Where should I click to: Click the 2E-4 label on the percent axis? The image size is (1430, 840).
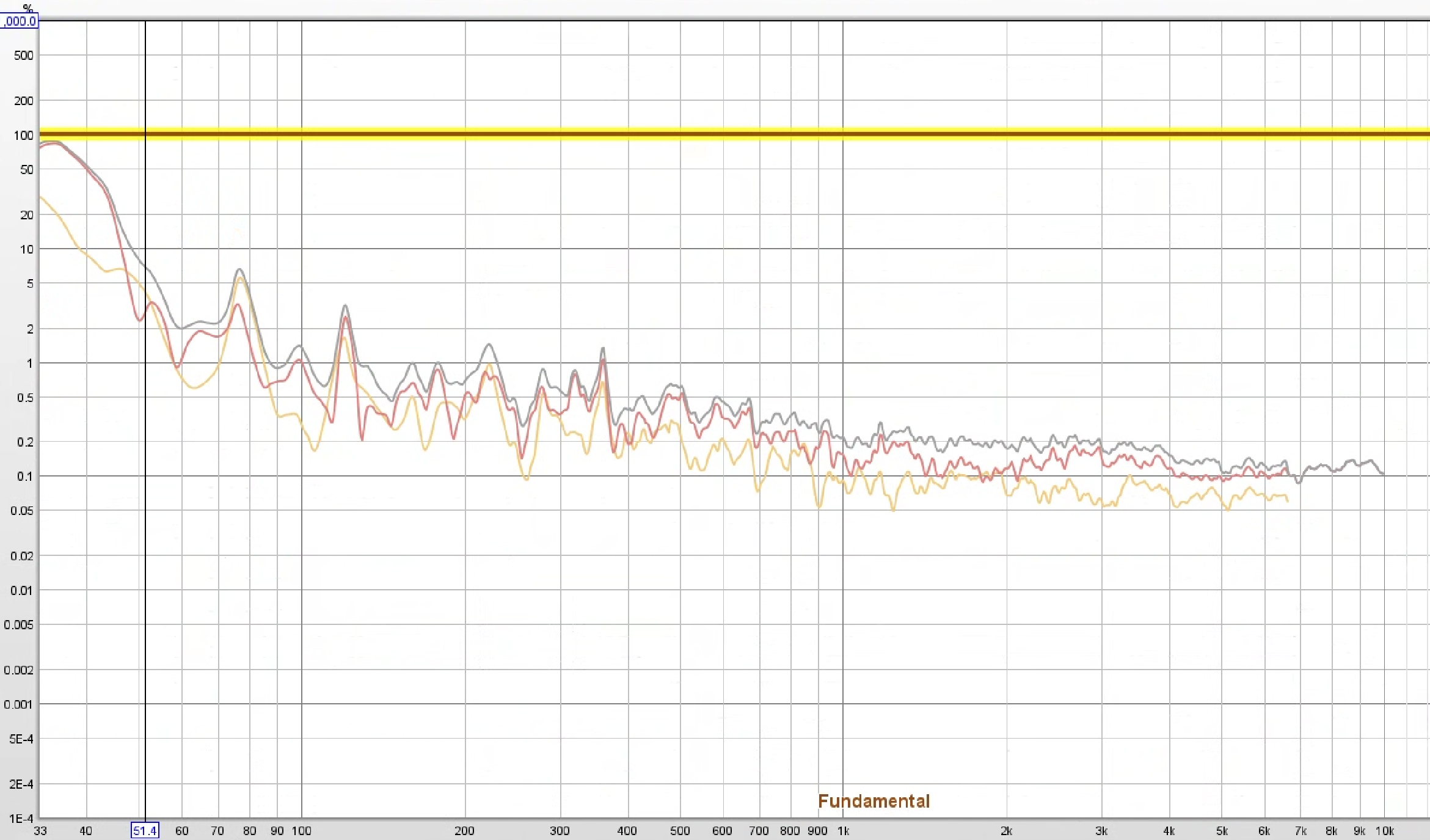click(21, 784)
